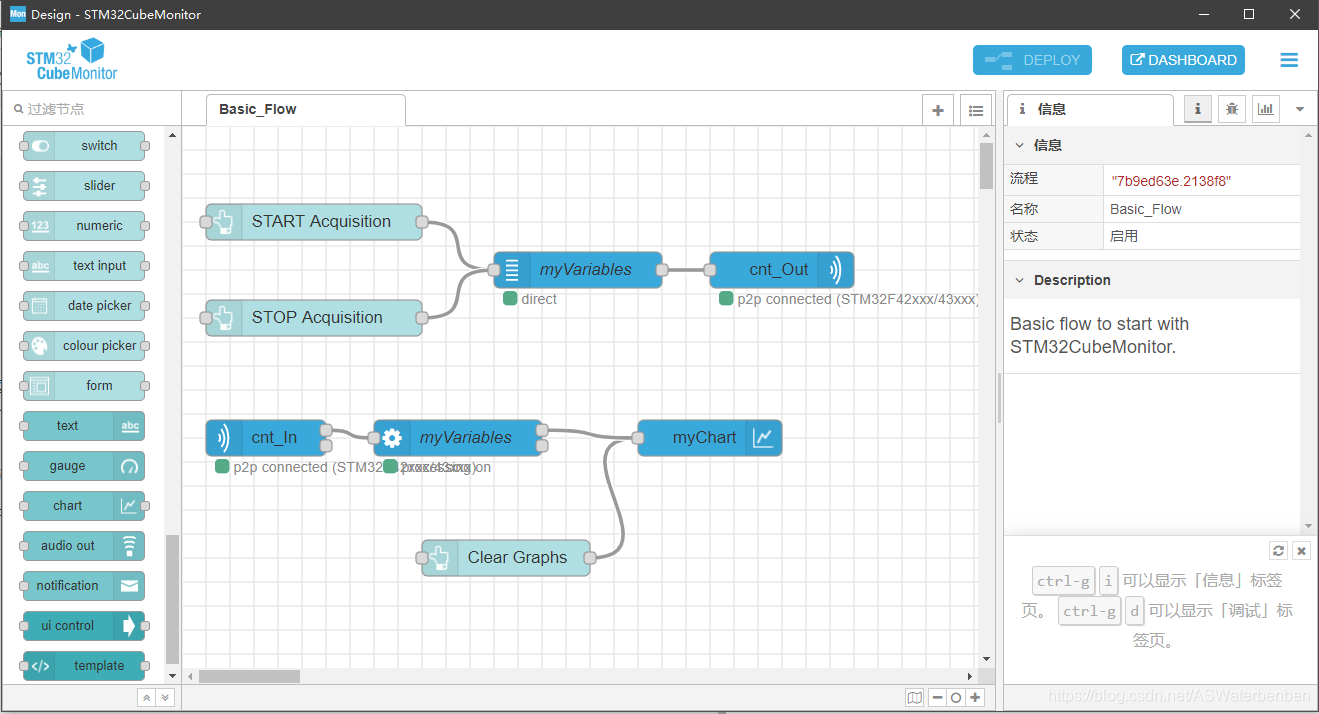
Task: Click the zoom out minus button
Action: click(x=937, y=698)
